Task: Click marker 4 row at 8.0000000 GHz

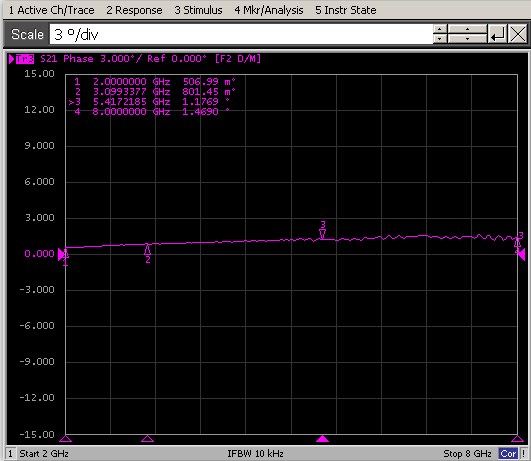Action: 151,112
